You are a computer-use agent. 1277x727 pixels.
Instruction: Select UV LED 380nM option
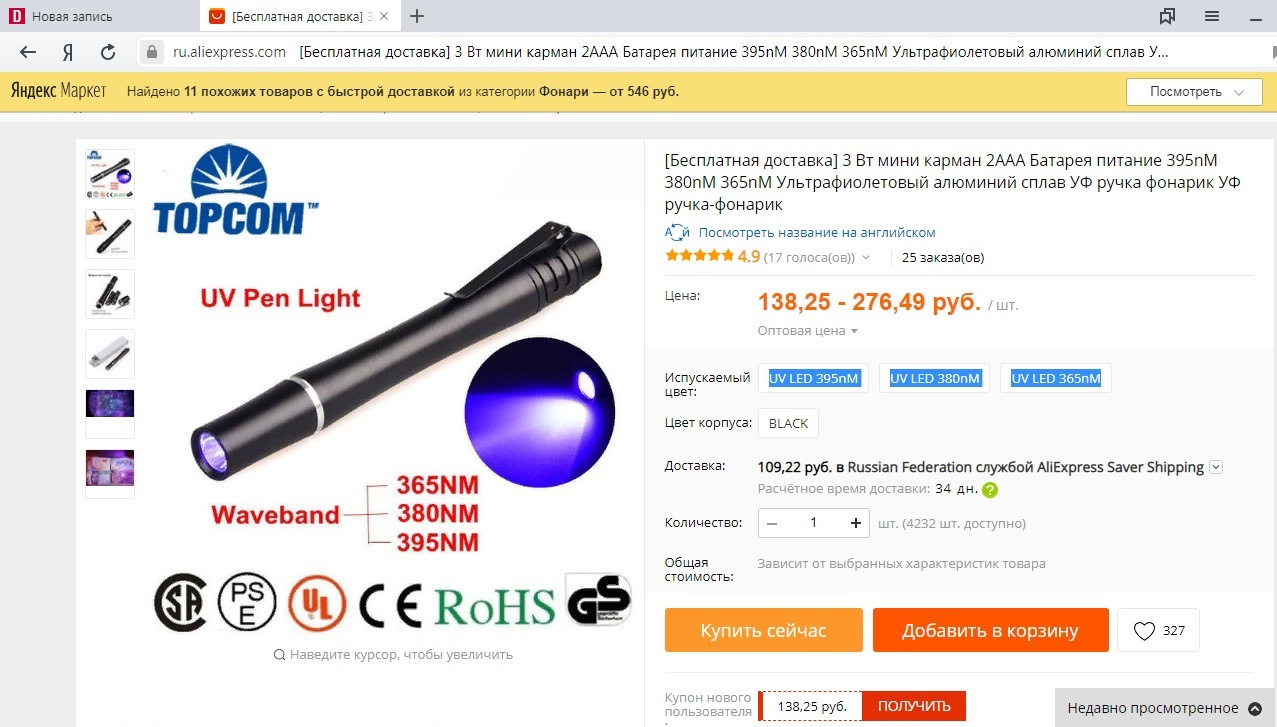click(x=935, y=378)
